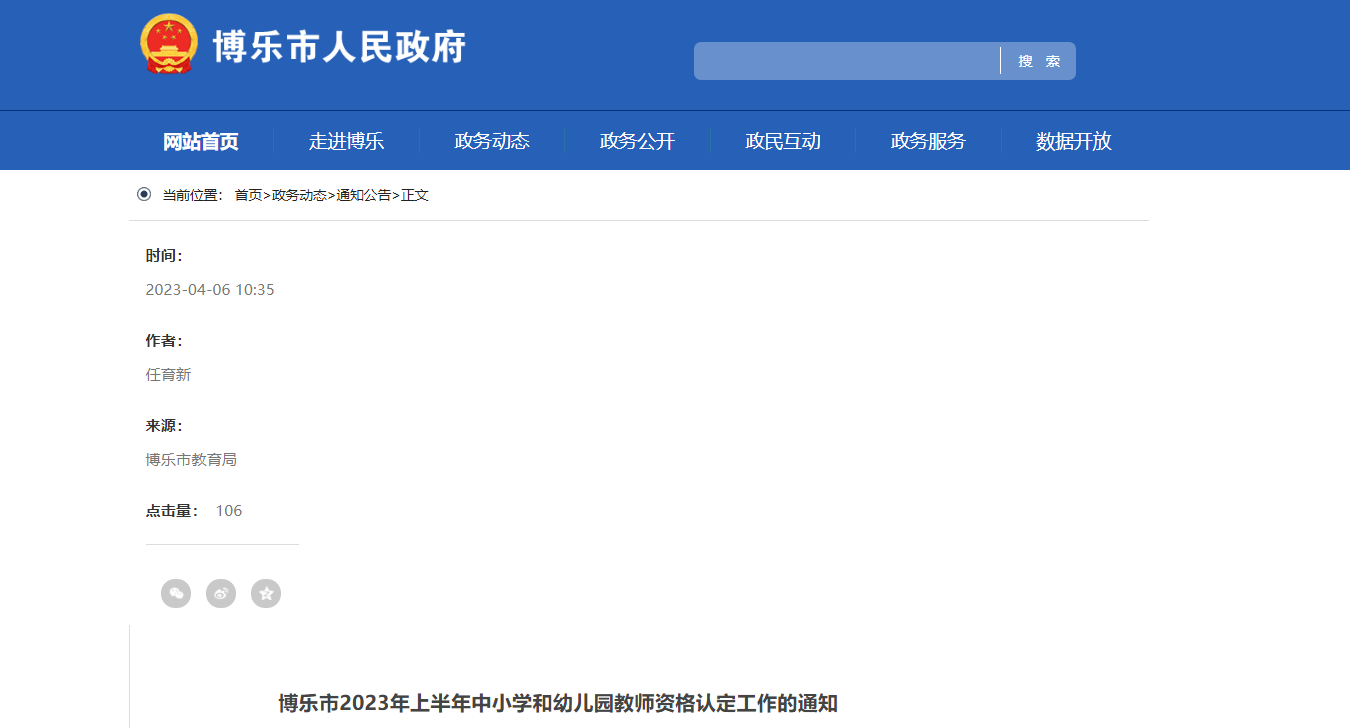
Task: Open the 网站首页 nav tab
Action: click(x=201, y=141)
